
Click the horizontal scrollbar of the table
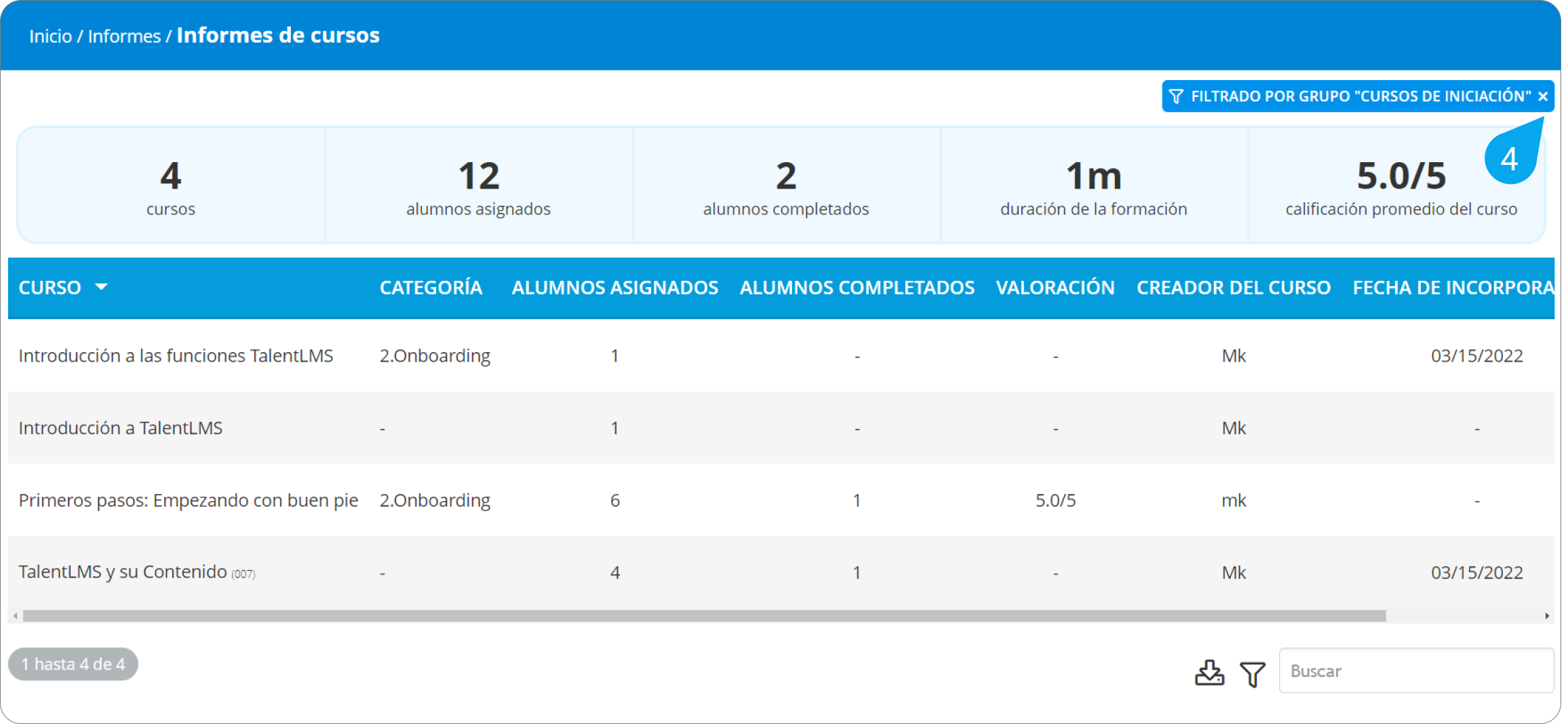point(704,615)
